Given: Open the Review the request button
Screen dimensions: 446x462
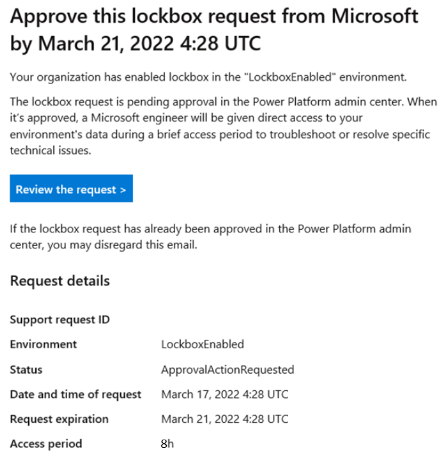Looking at the screenshot, I should tap(71, 189).
